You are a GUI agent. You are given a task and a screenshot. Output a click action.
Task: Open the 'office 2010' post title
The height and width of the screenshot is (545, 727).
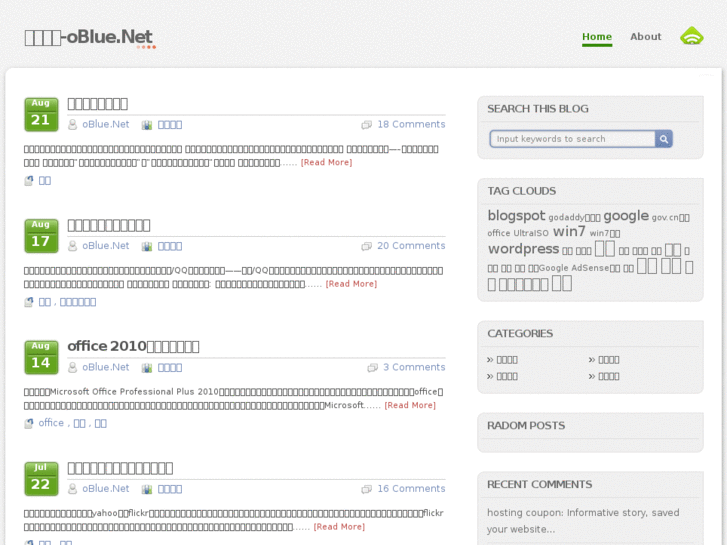[134, 346]
